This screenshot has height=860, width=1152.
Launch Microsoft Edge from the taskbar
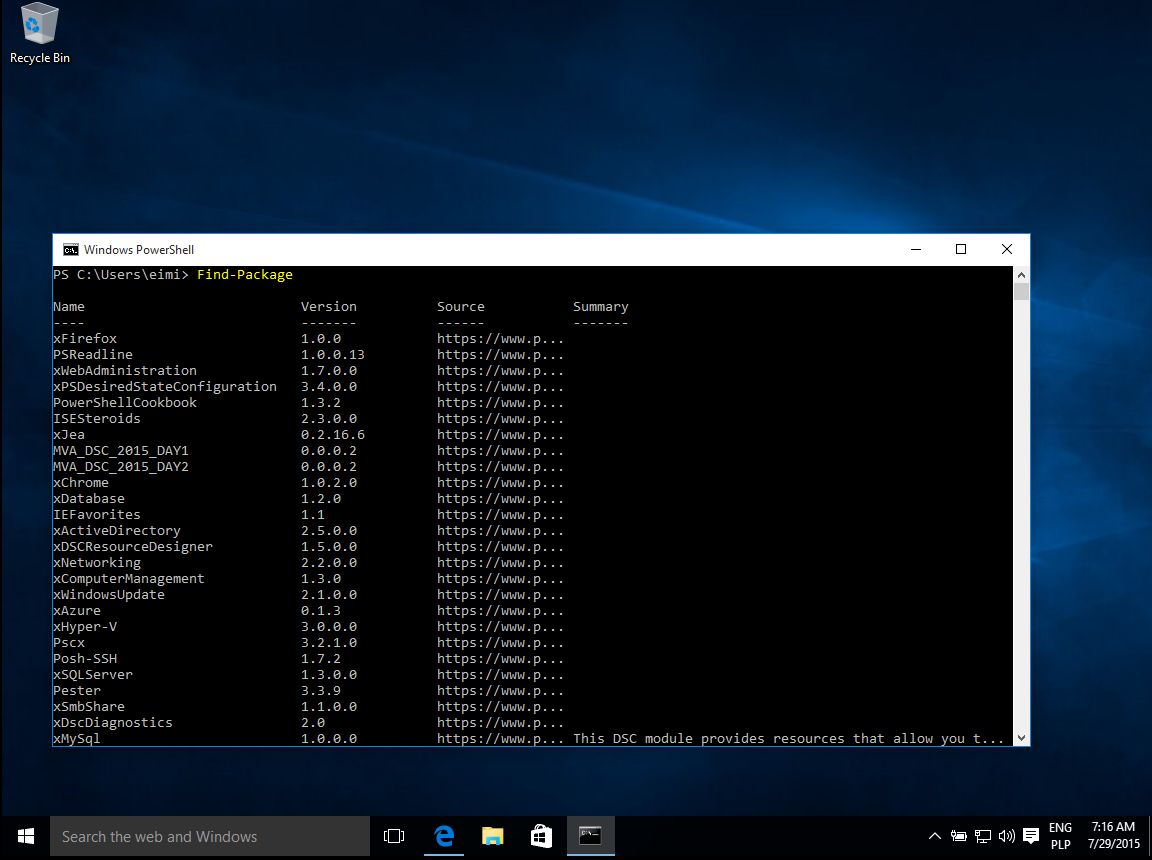pos(444,836)
